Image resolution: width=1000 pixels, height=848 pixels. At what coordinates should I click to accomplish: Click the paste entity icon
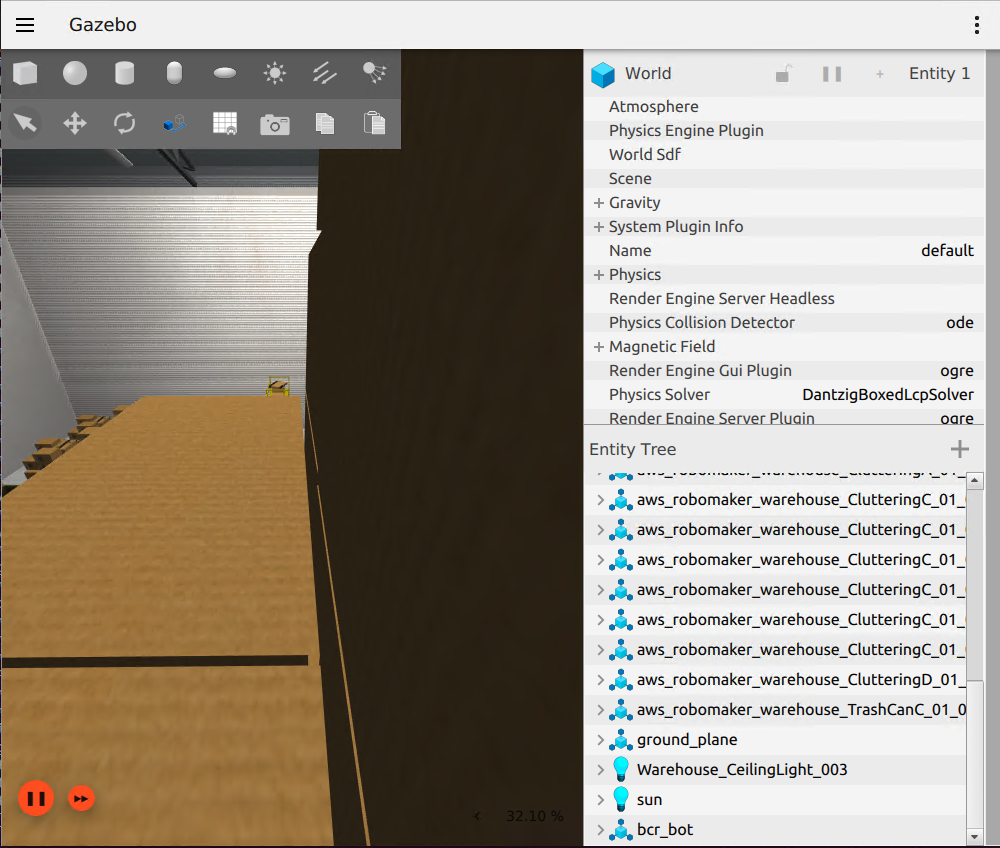click(374, 123)
